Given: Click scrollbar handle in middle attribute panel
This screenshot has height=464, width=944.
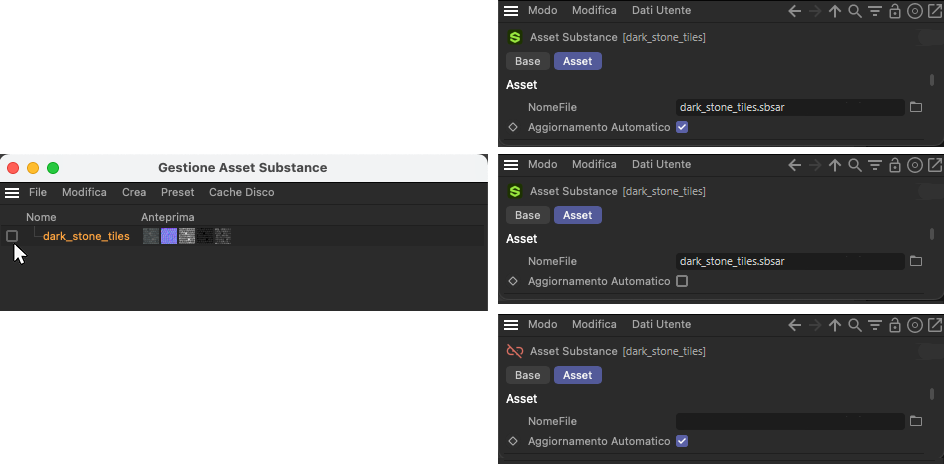Looking at the screenshot, I should 932,234.
